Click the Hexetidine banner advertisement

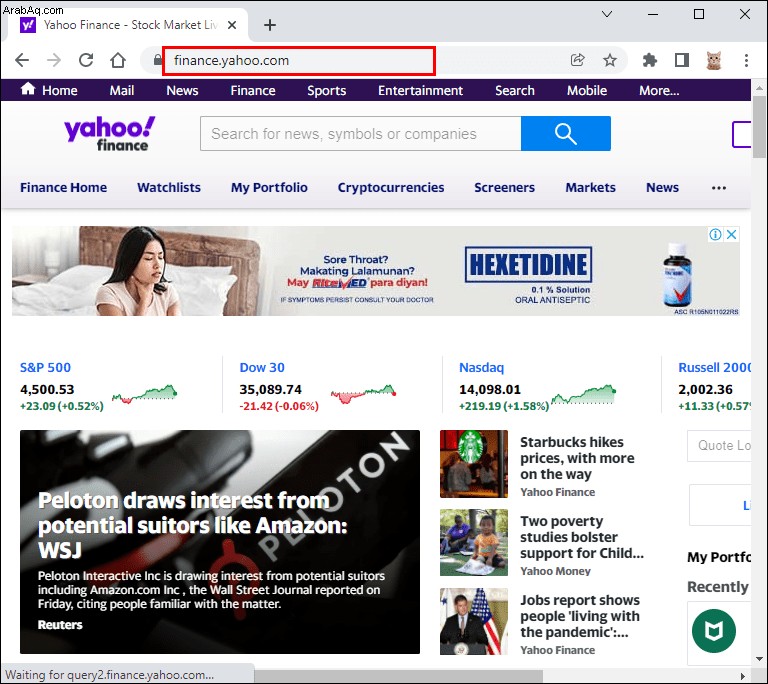(376, 271)
